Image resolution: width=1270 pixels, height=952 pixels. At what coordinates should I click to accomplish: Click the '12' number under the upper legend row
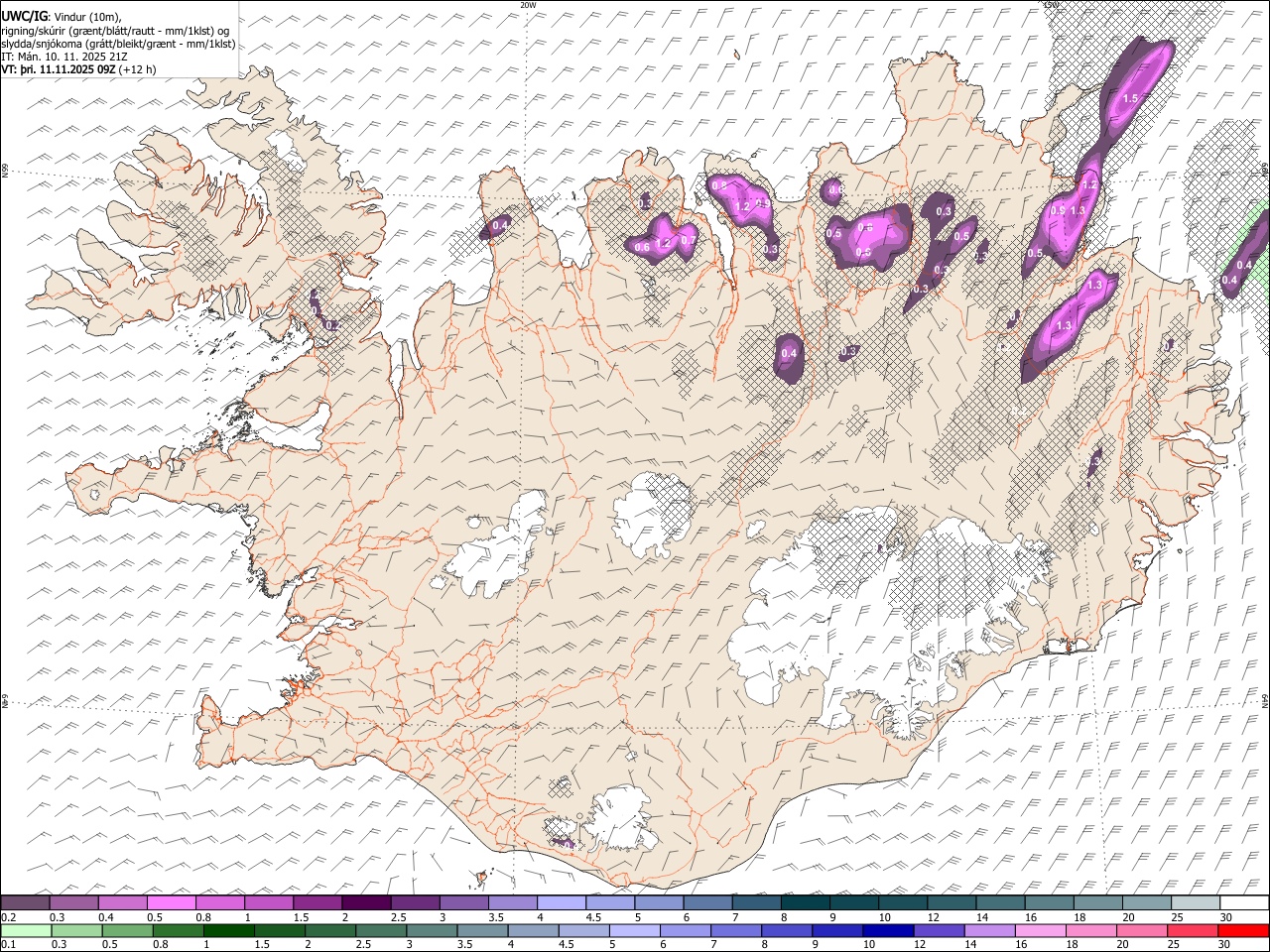pos(934,917)
